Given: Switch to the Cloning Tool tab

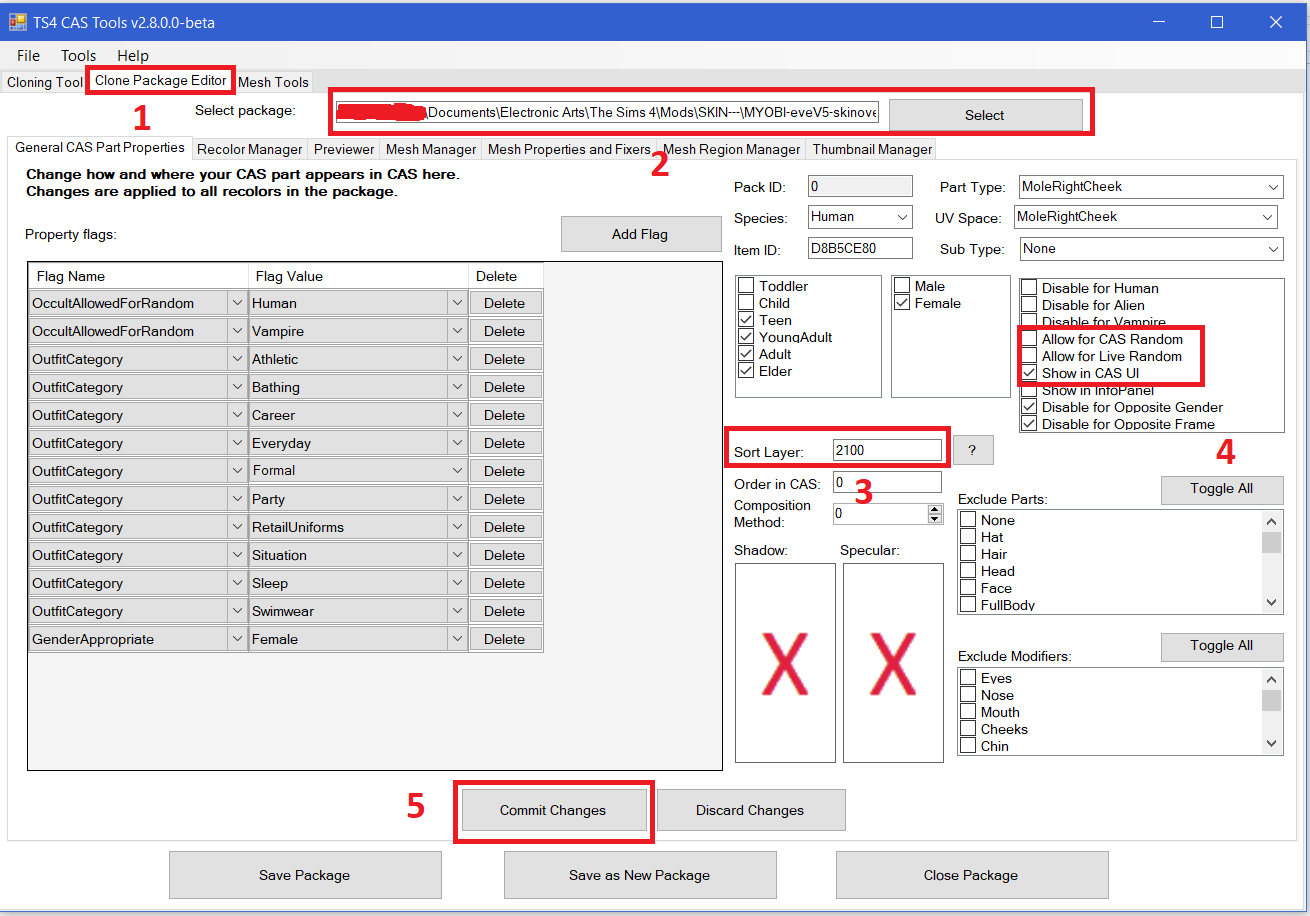Looking at the screenshot, I should pyautogui.click(x=44, y=82).
